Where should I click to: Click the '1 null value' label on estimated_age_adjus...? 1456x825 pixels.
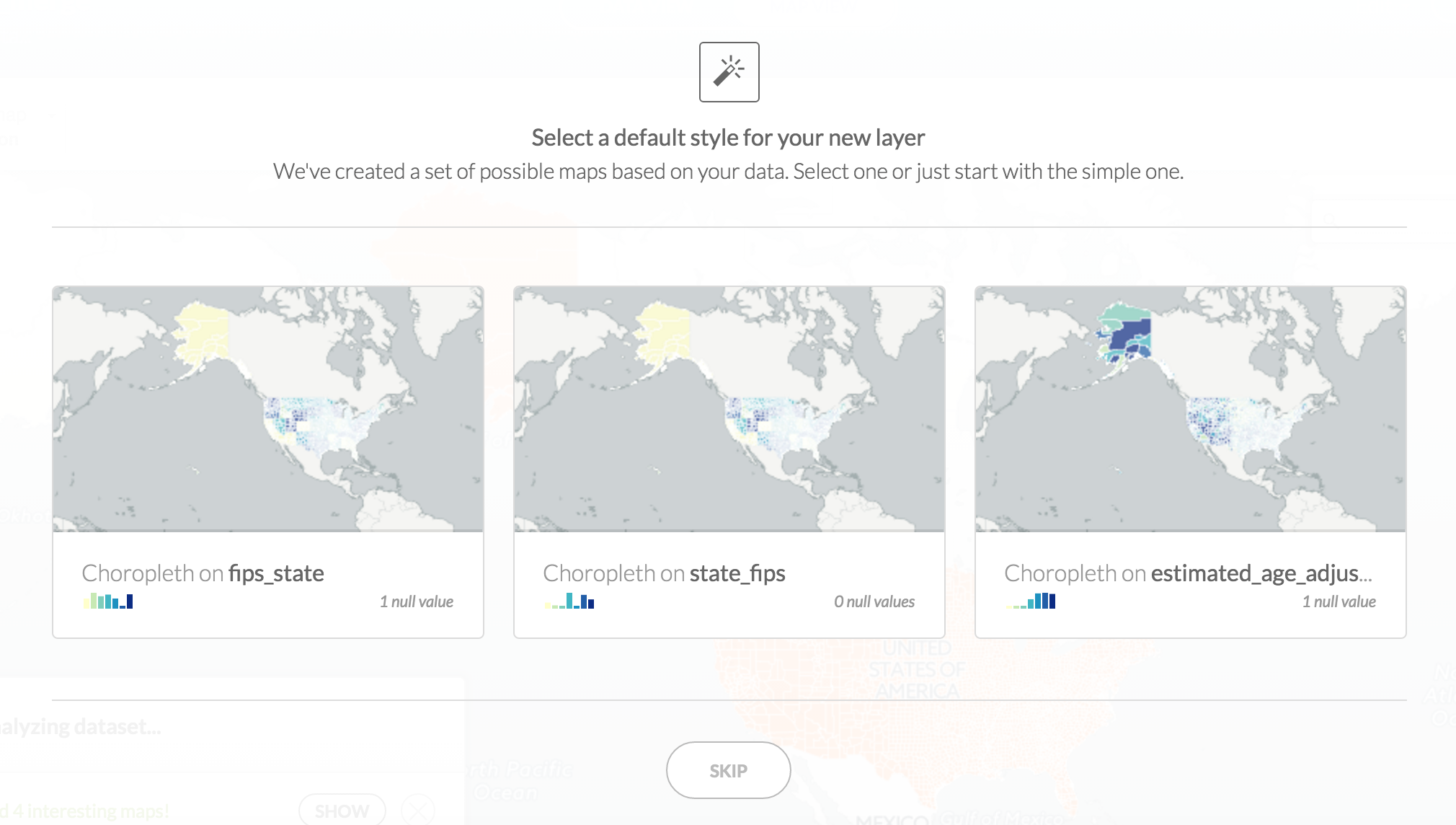(x=1339, y=601)
